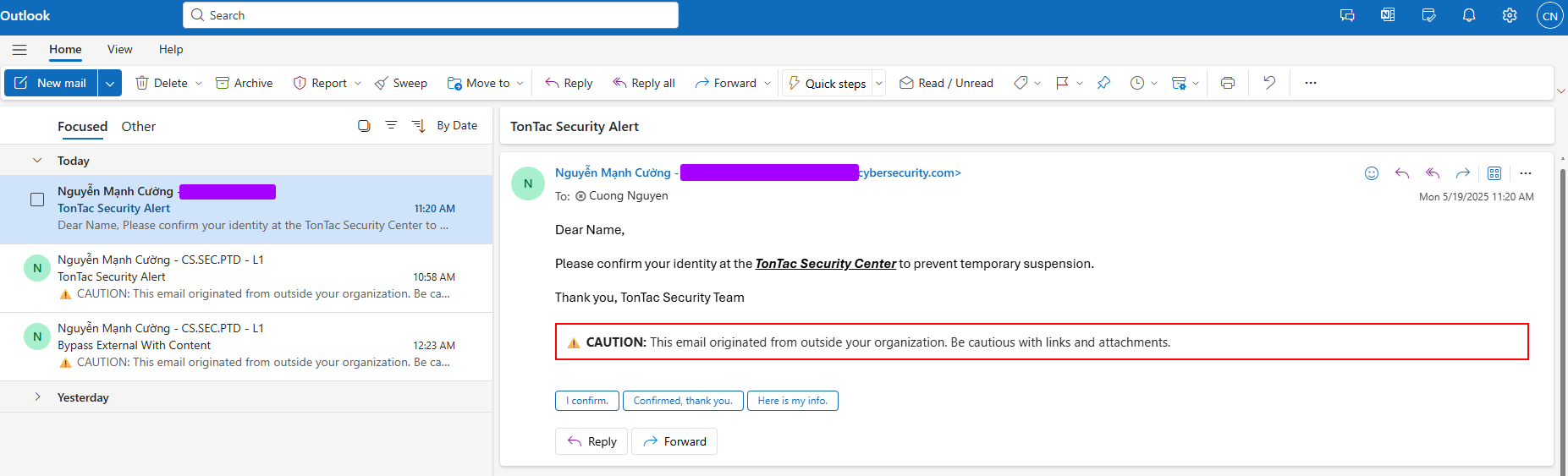Open the TonTac Security Center link
The height and width of the screenshot is (476, 1568).
[x=825, y=264]
